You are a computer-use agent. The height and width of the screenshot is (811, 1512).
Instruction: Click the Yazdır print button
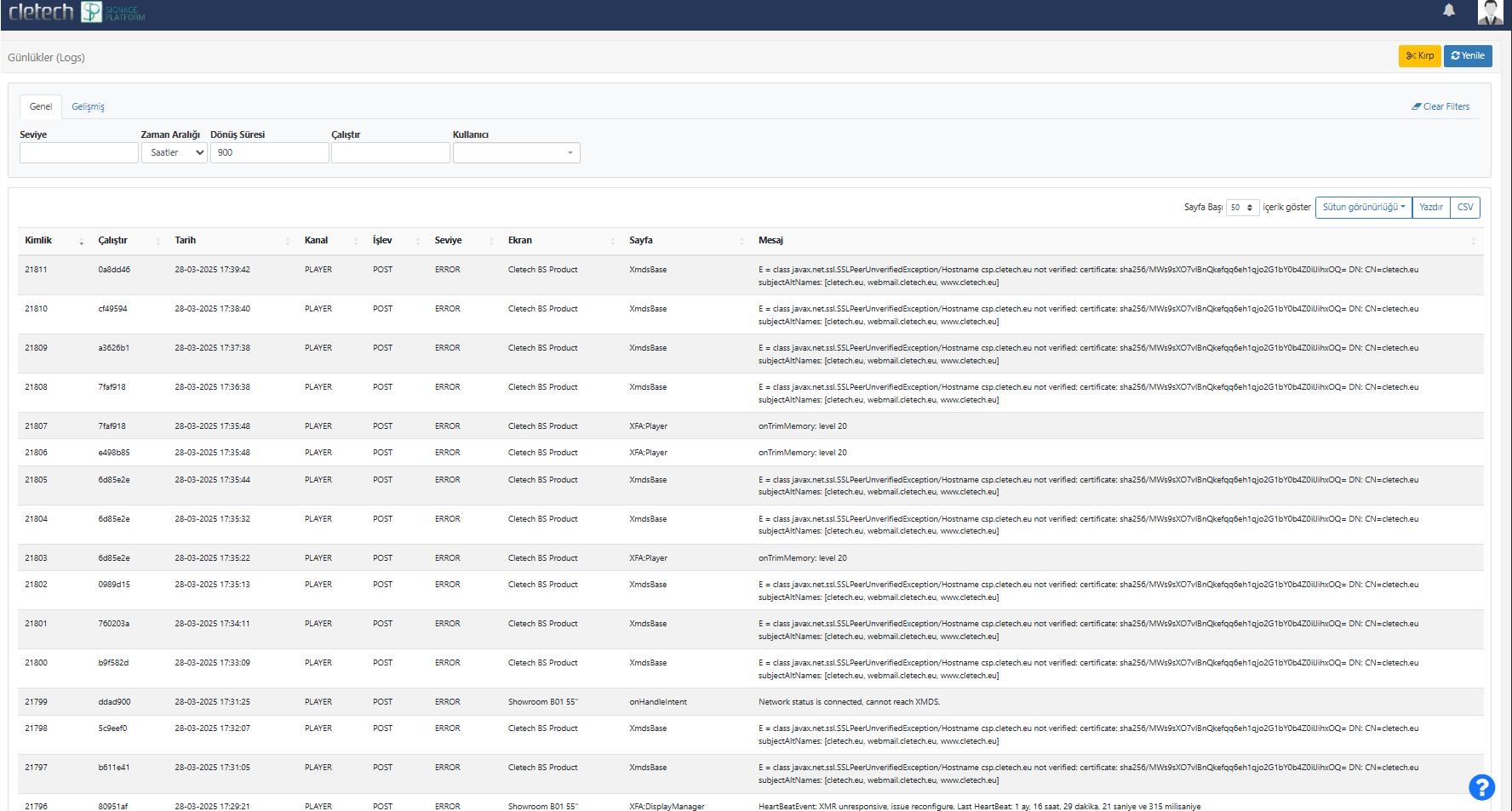1431,208
